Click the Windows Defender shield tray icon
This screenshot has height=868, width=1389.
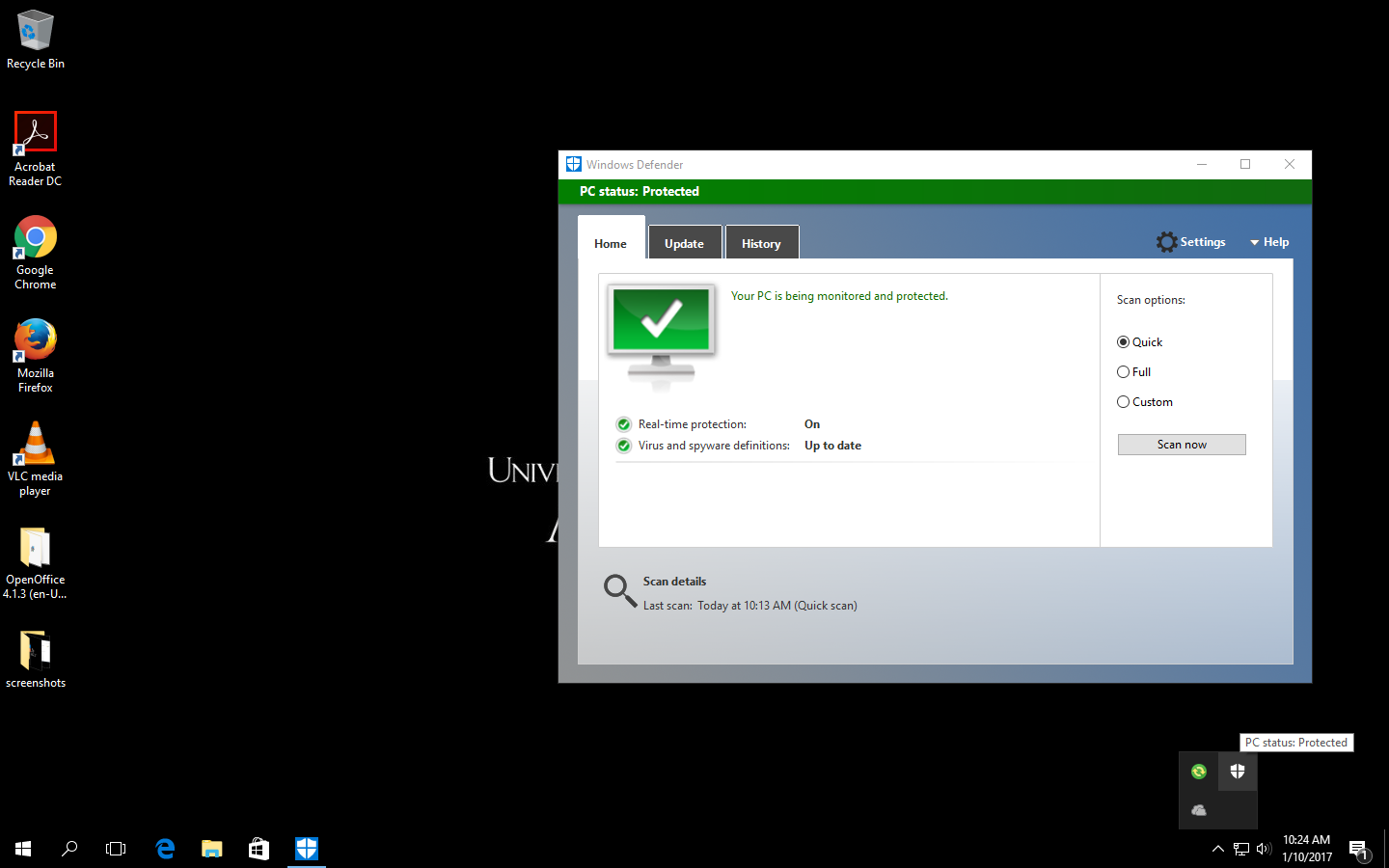(1238, 771)
